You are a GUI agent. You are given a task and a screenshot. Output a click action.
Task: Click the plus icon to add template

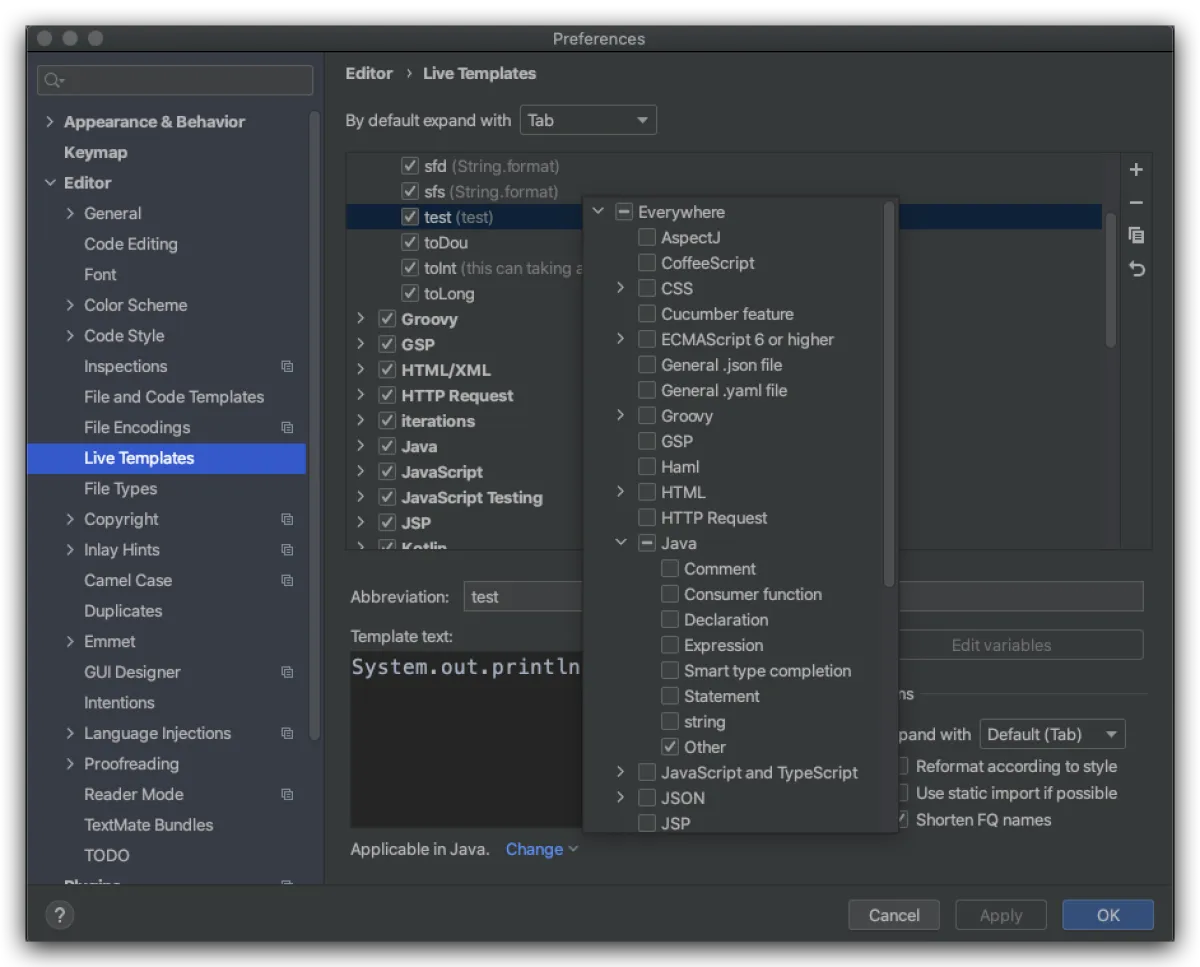click(1136, 170)
